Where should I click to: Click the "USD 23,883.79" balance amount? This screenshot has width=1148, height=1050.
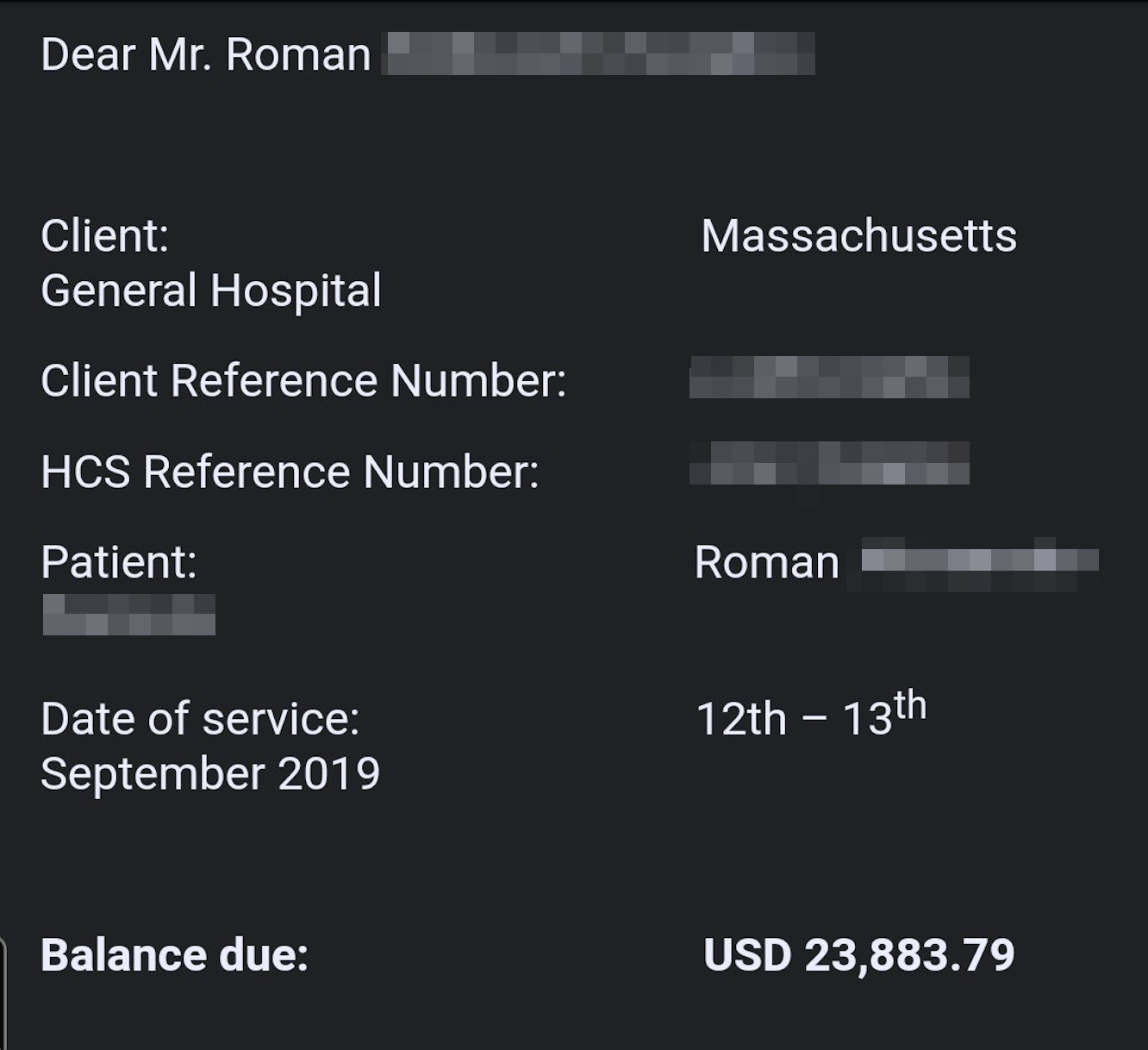tap(858, 955)
